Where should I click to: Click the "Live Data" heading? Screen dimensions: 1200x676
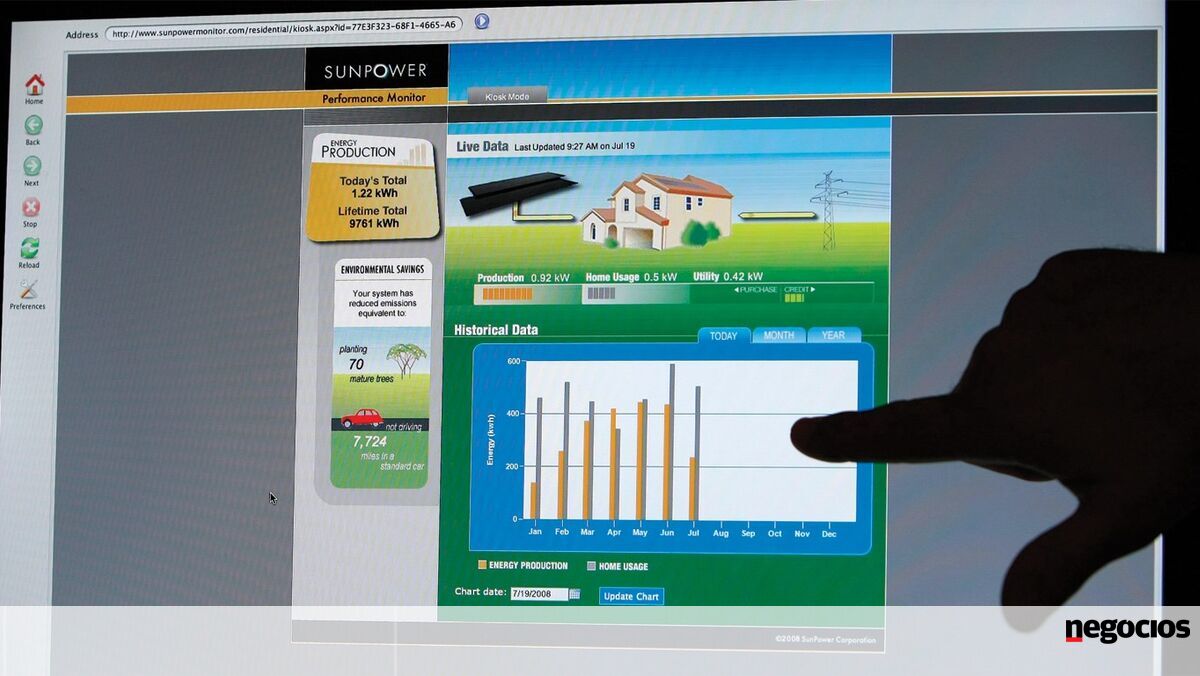click(482, 146)
